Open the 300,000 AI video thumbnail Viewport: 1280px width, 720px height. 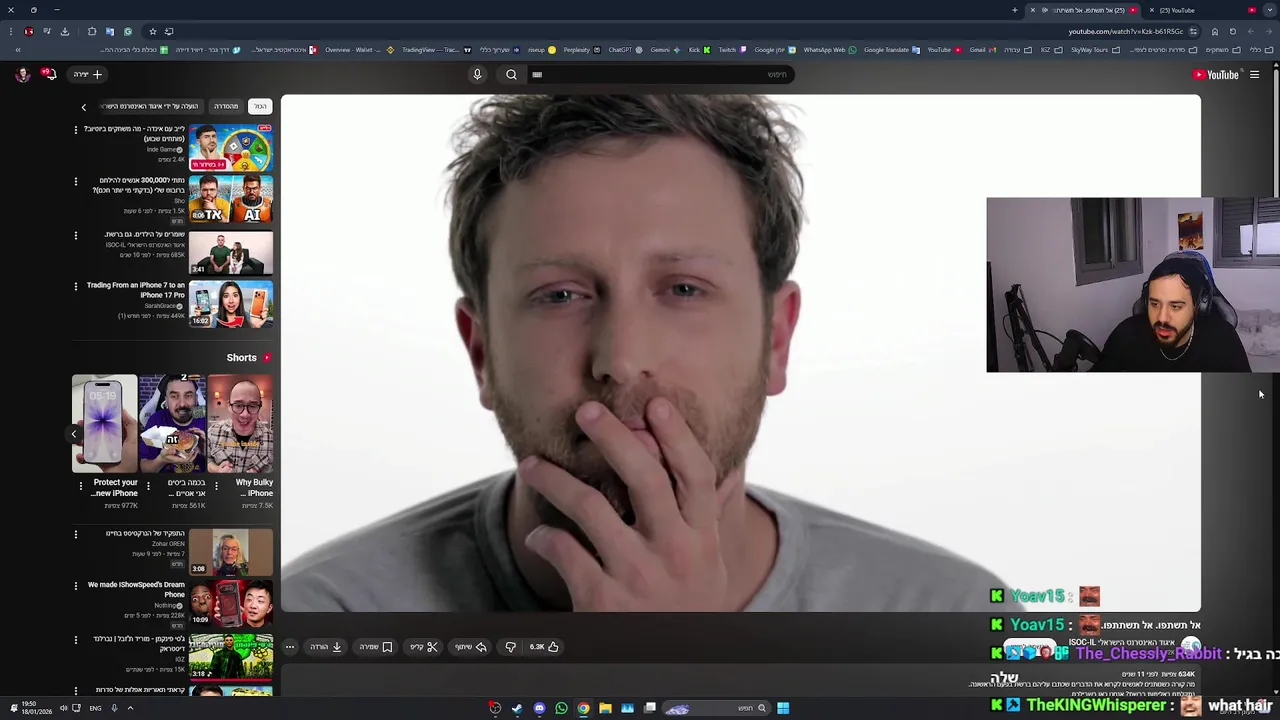pos(231,199)
